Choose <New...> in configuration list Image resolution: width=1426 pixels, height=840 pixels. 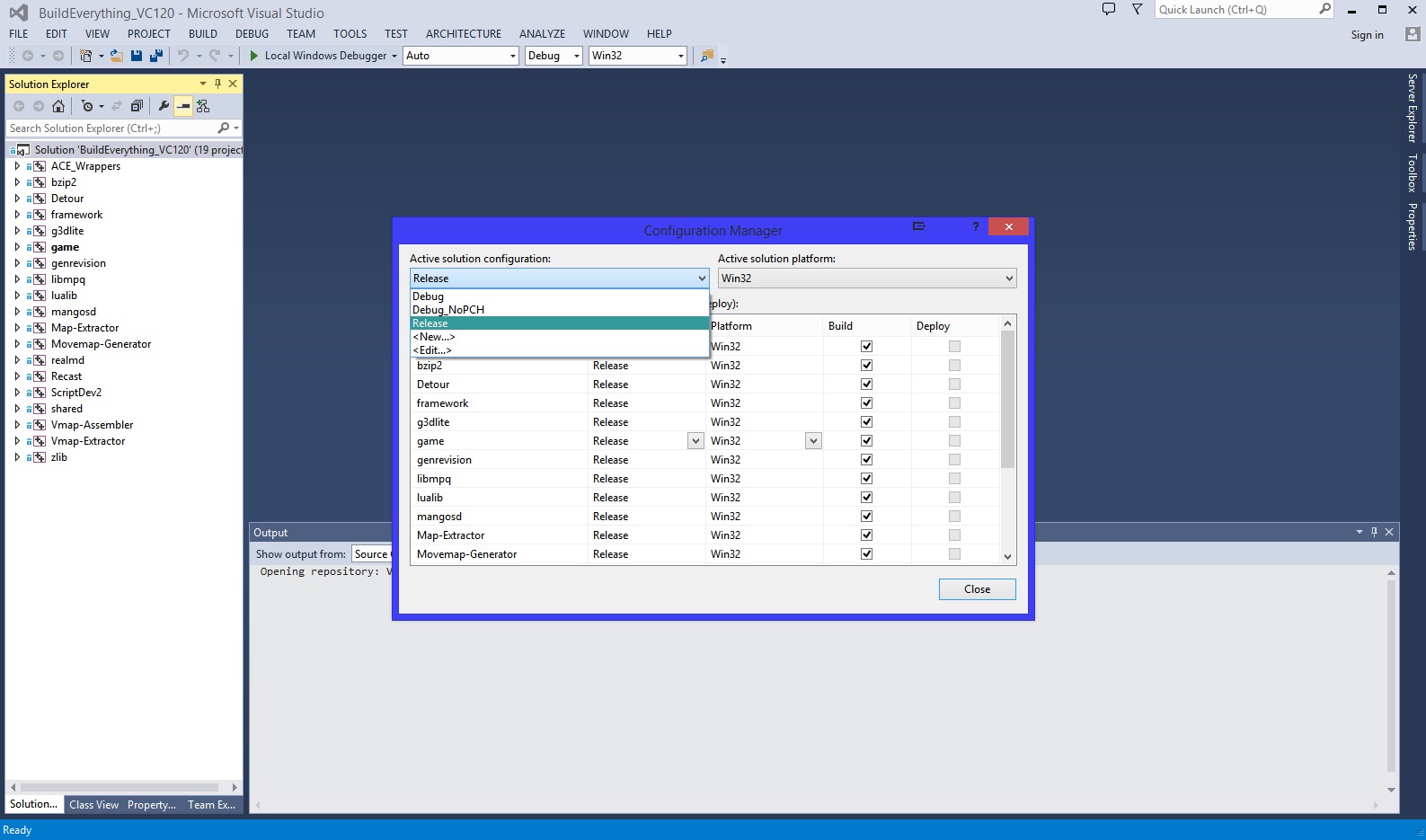click(559, 337)
